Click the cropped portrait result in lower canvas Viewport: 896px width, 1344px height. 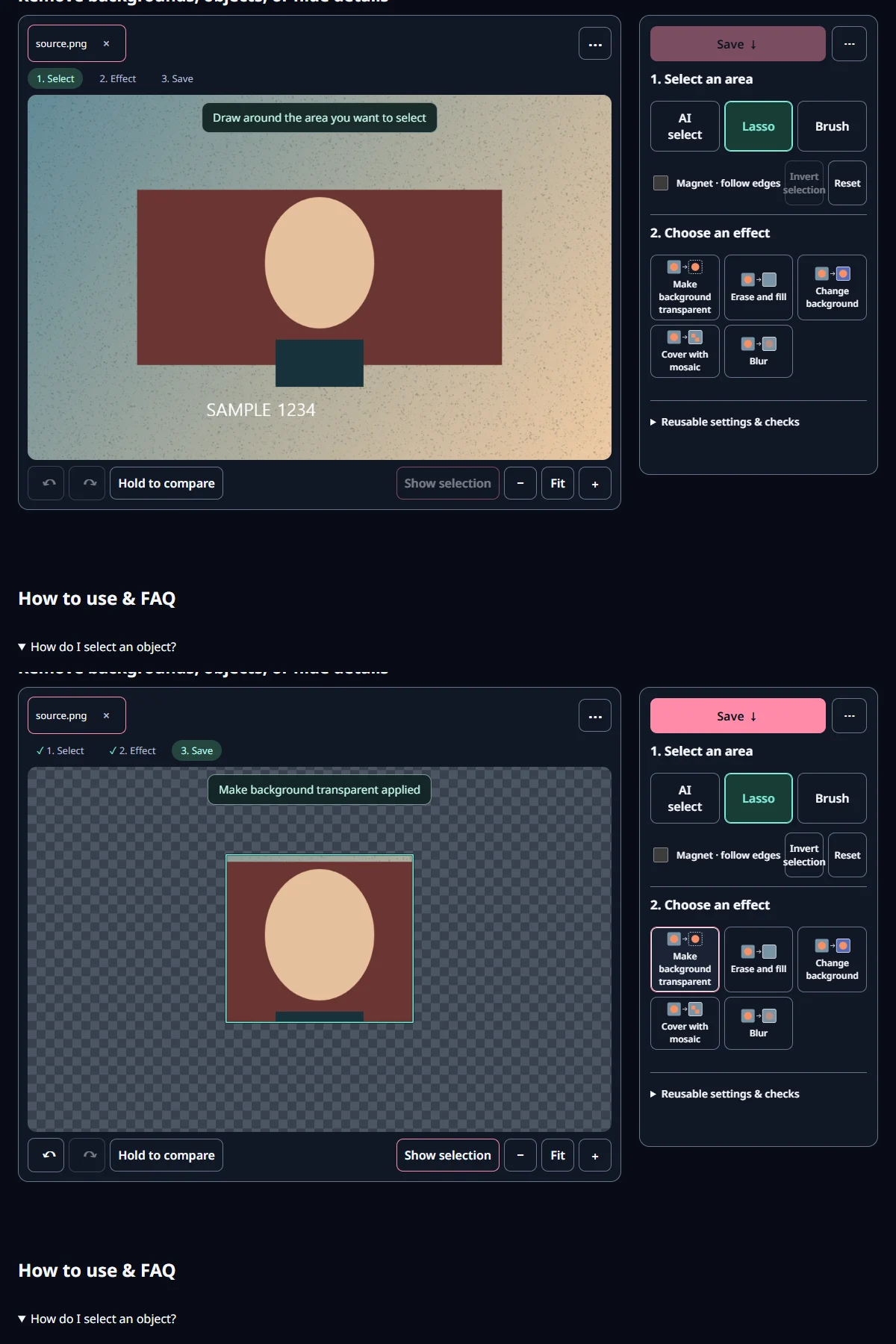click(x=320, y=939)
